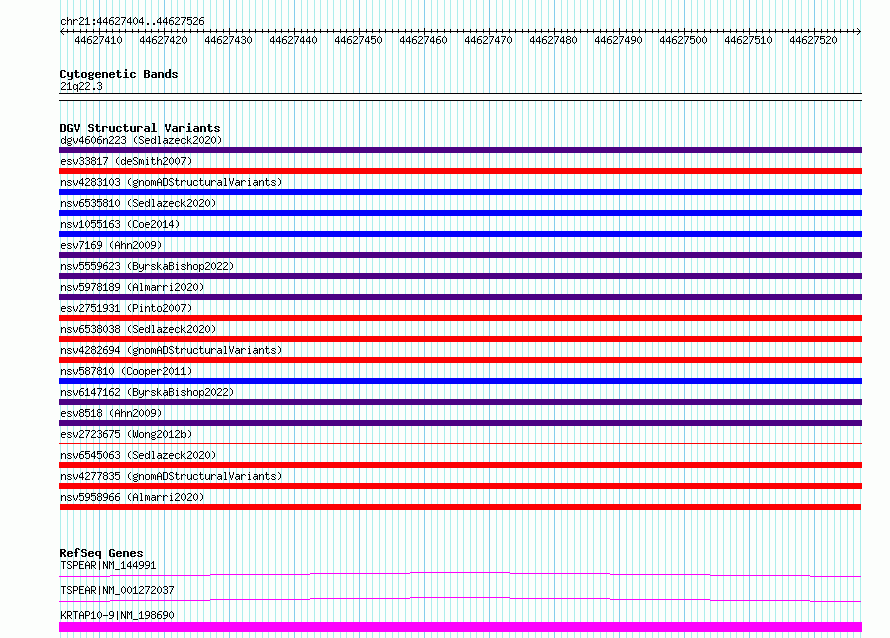This screenshot has width=890, height=638.
Task: Click the TSPEAR|NM_144991 gene label
Action: tap(108, 565)
